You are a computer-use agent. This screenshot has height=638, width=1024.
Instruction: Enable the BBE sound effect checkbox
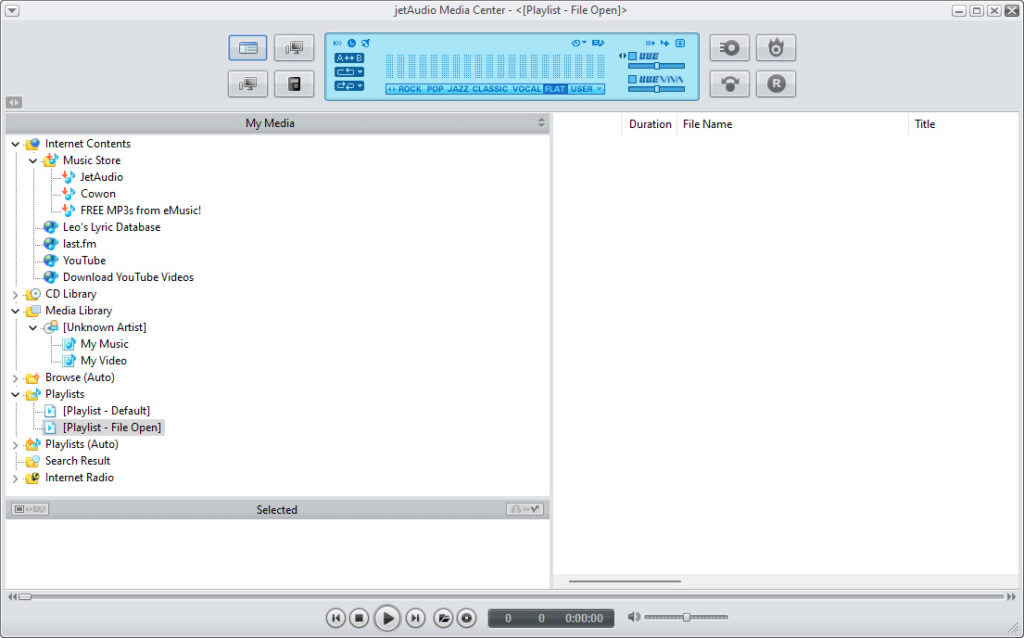[x=632, y=56]
